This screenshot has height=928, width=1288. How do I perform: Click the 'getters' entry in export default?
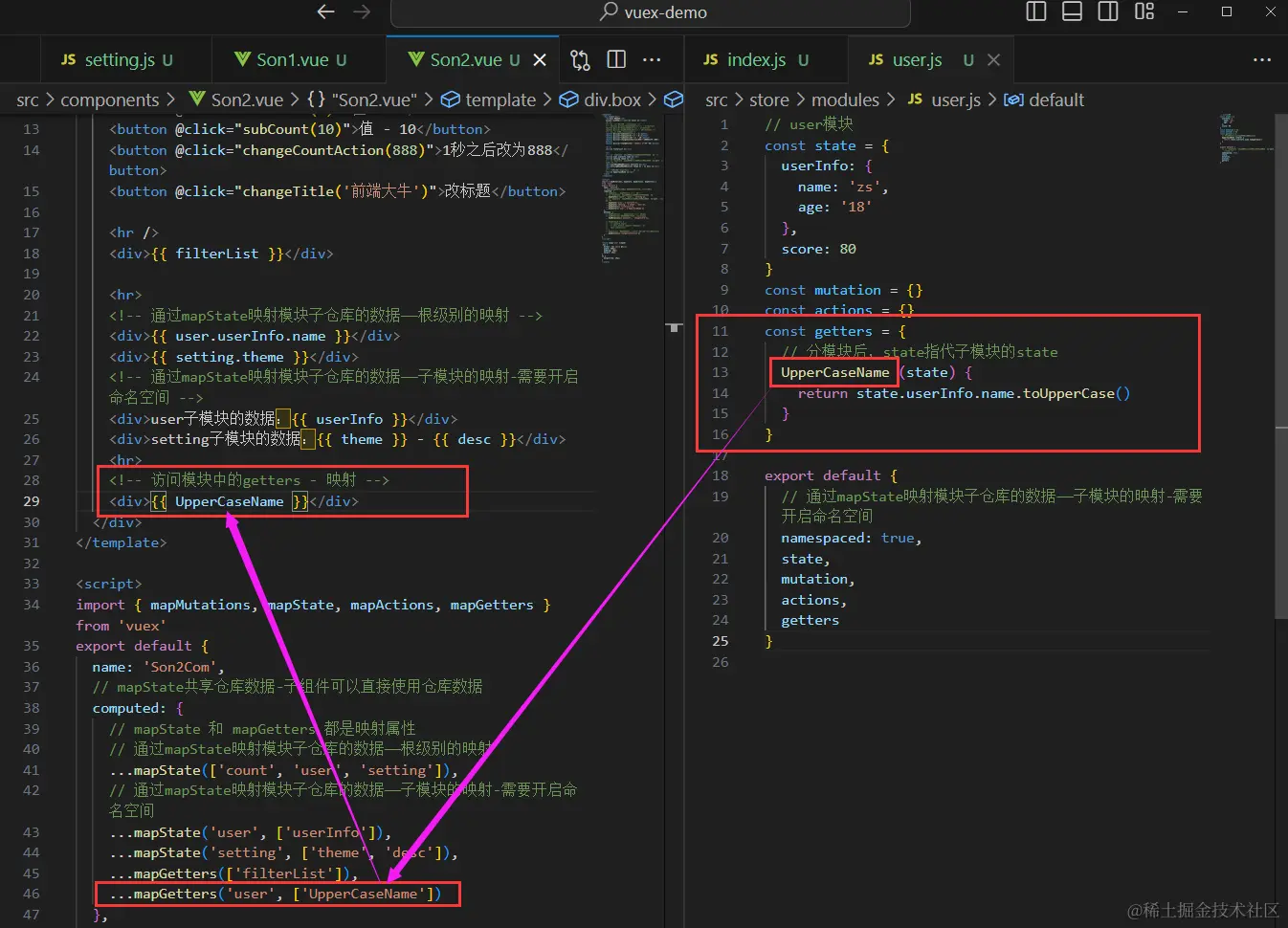pyautogui.click(x=810, y=620)
